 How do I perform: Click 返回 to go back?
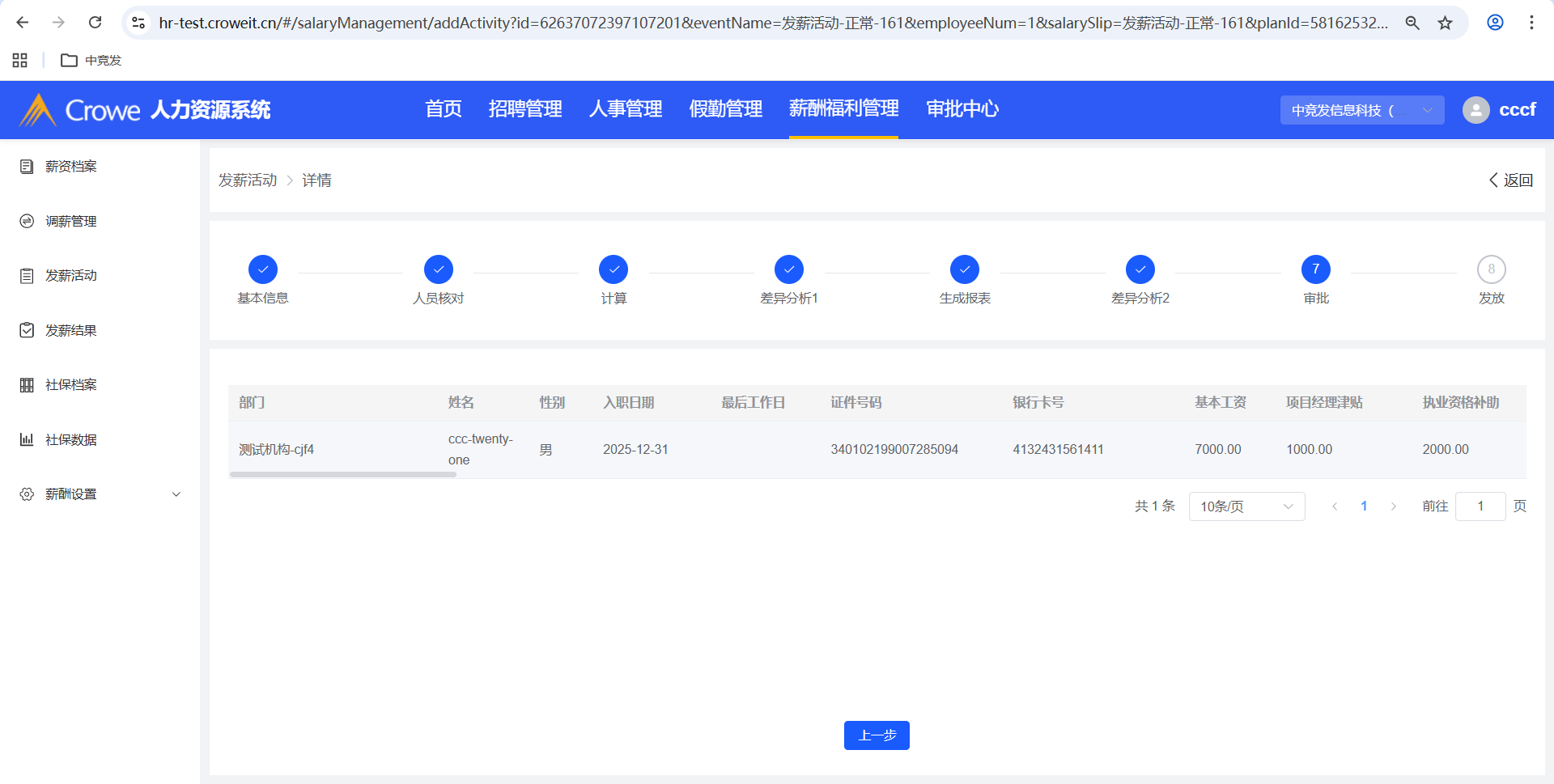tap(1511, 180)
